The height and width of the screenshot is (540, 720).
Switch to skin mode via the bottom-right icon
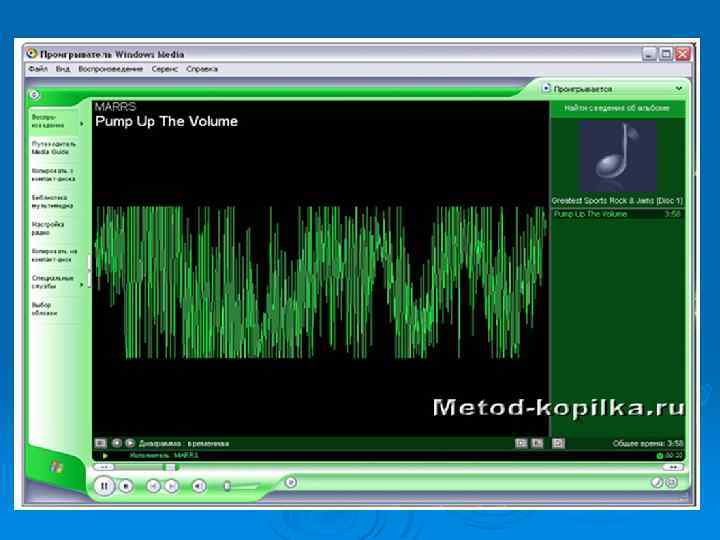coord(671,483)
